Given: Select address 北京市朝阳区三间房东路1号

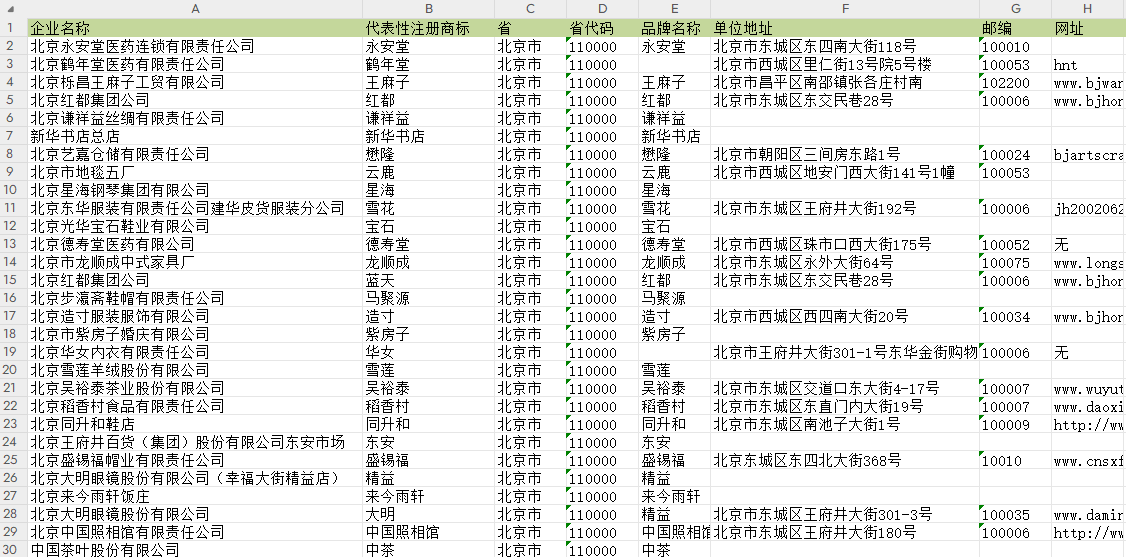Looking at the screenshot, I should pyautogui.click(x=845, y=154).
